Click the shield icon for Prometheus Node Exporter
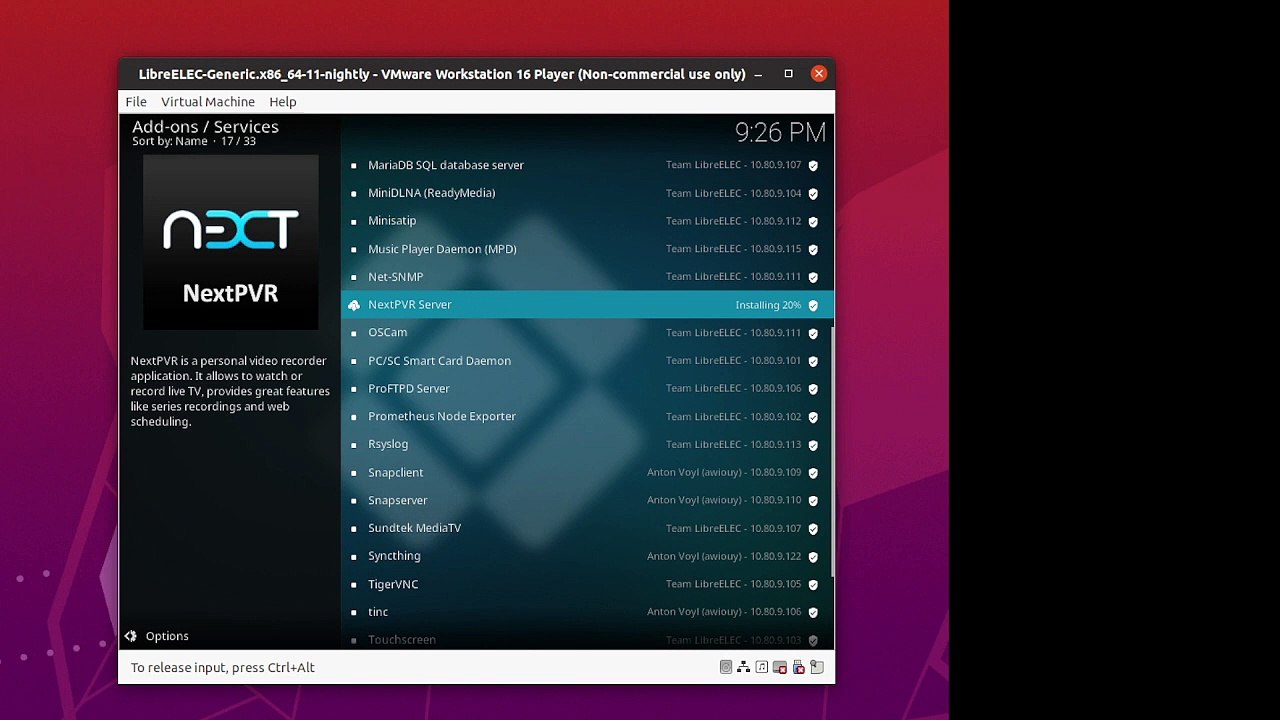This screenshot has height=720, width=1280. pos(813,417)
